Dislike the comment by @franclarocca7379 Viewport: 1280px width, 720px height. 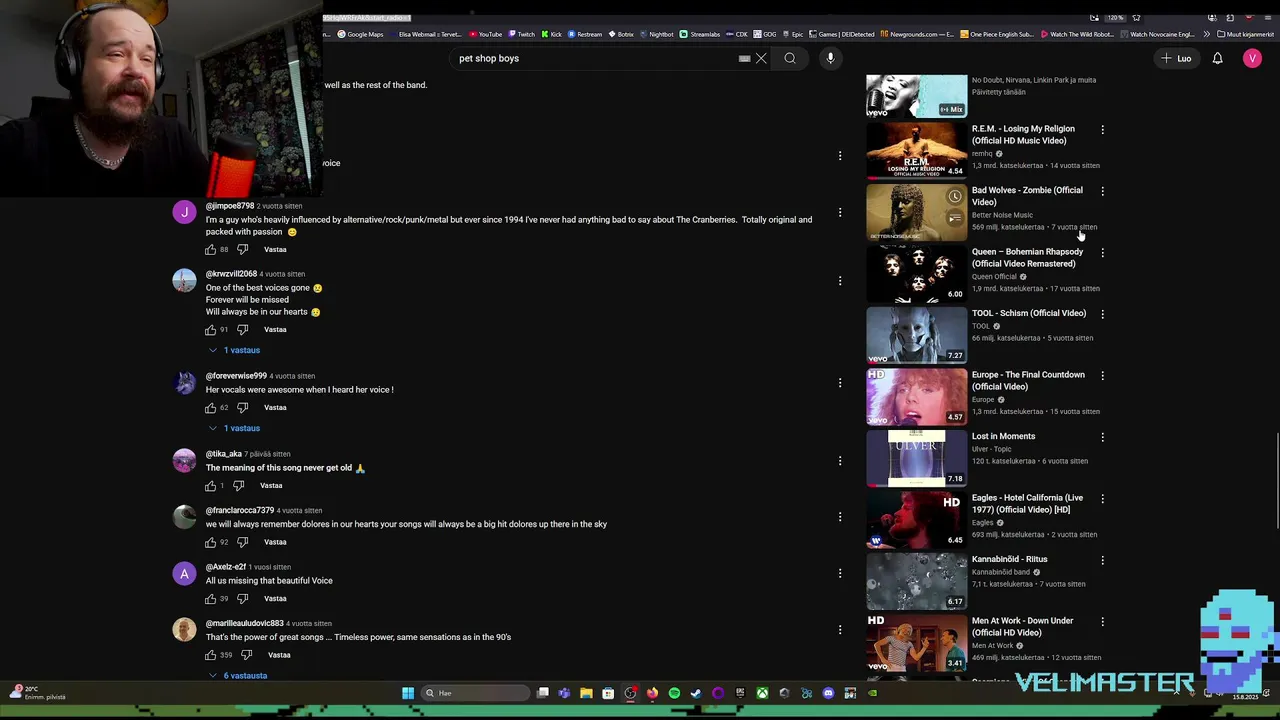242,542
